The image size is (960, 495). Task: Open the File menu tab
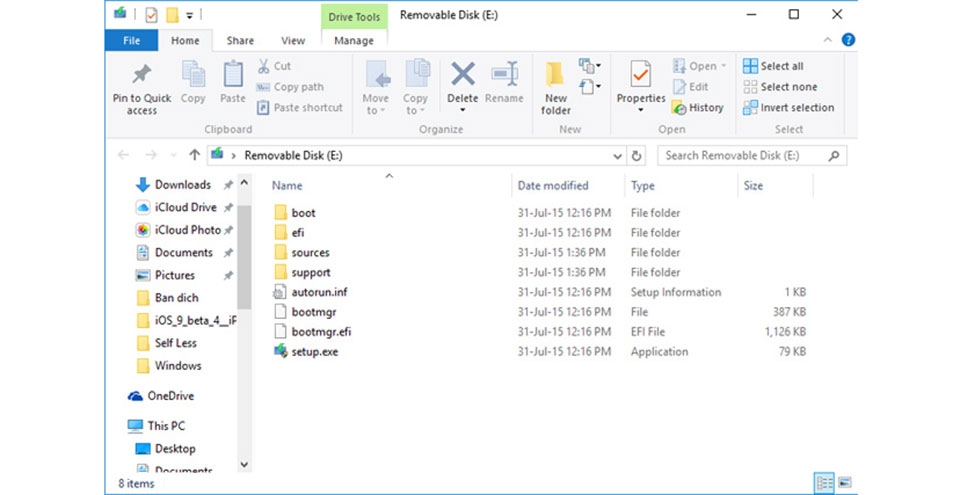(x=132, y=40)
